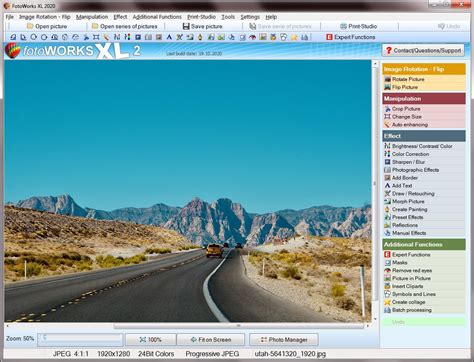Click the Create collage star toolbar icon
The width and height of the screenshot is (474, 362).
pyautogui.click(x=294, y=37)
